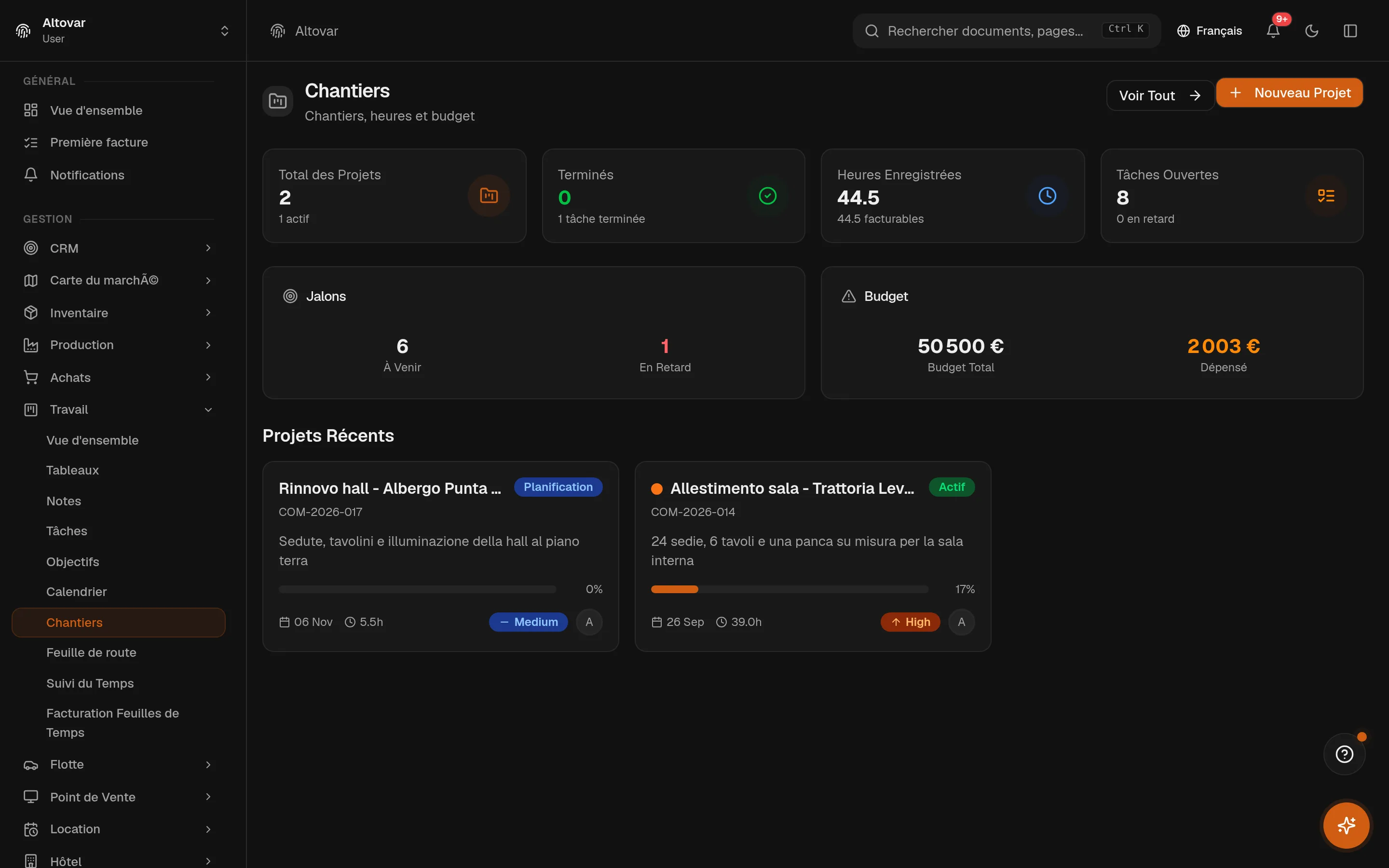Viewport: 1389px width, 868px height.
Task: Expand the Carte du marché chevron
Action: click(x=208, y=280)
